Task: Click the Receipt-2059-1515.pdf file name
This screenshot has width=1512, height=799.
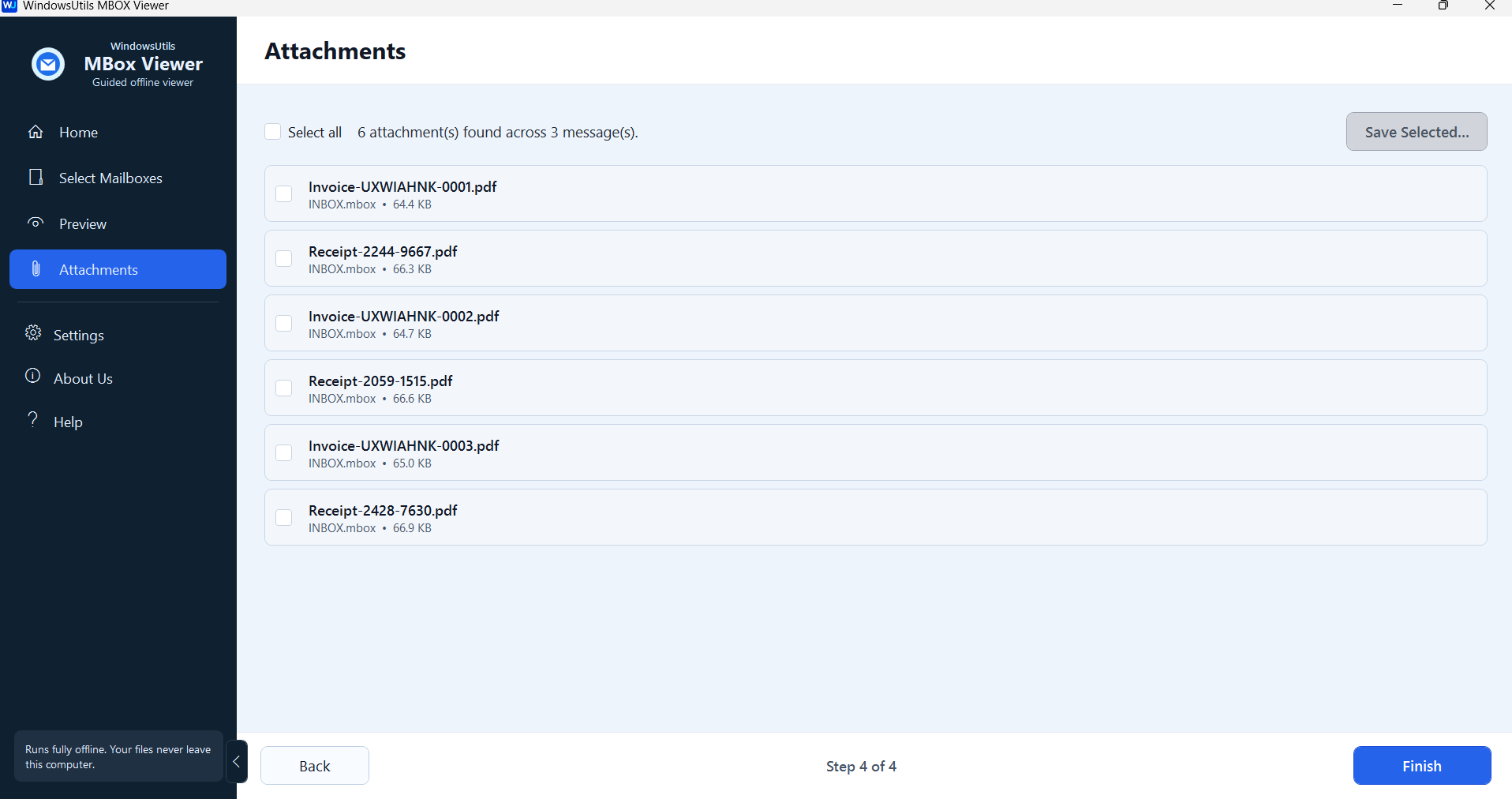Action: pyautogui.click(x=380, y=381)
